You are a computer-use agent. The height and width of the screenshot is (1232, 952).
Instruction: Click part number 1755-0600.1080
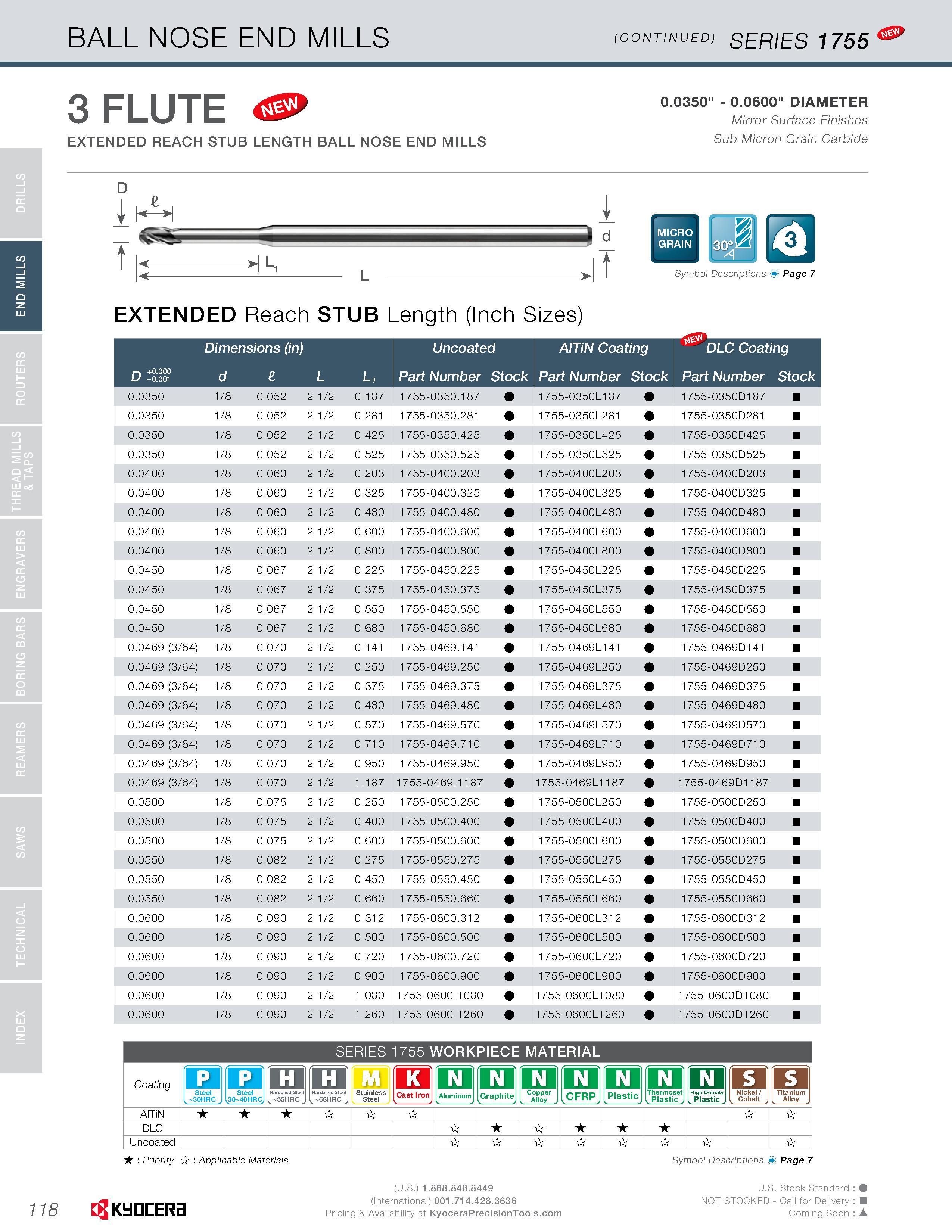click(439, 995)
